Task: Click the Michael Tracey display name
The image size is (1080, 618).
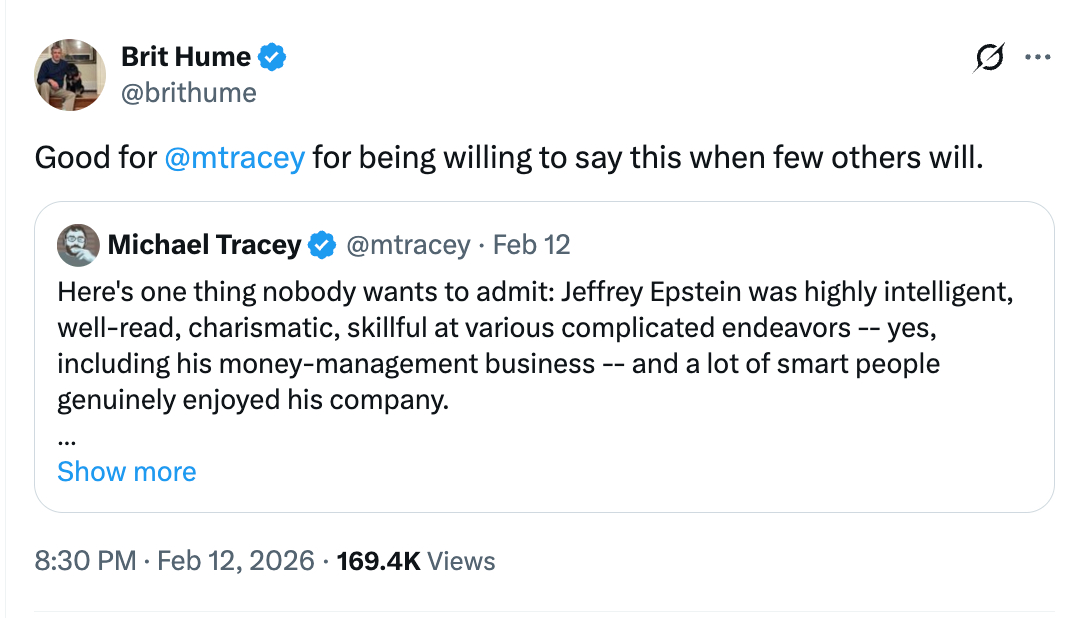Action: pos(204,245)
